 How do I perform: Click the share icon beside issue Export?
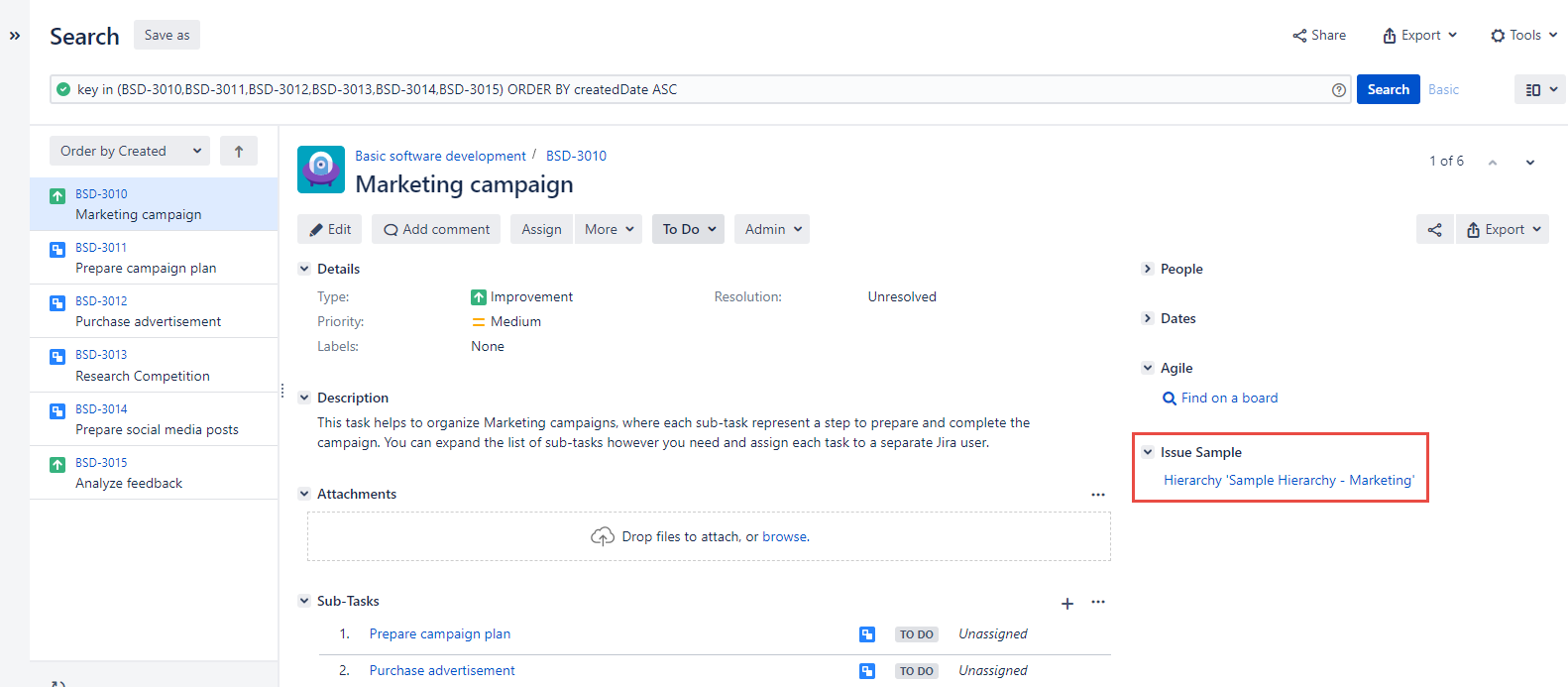click(1434, 230)
